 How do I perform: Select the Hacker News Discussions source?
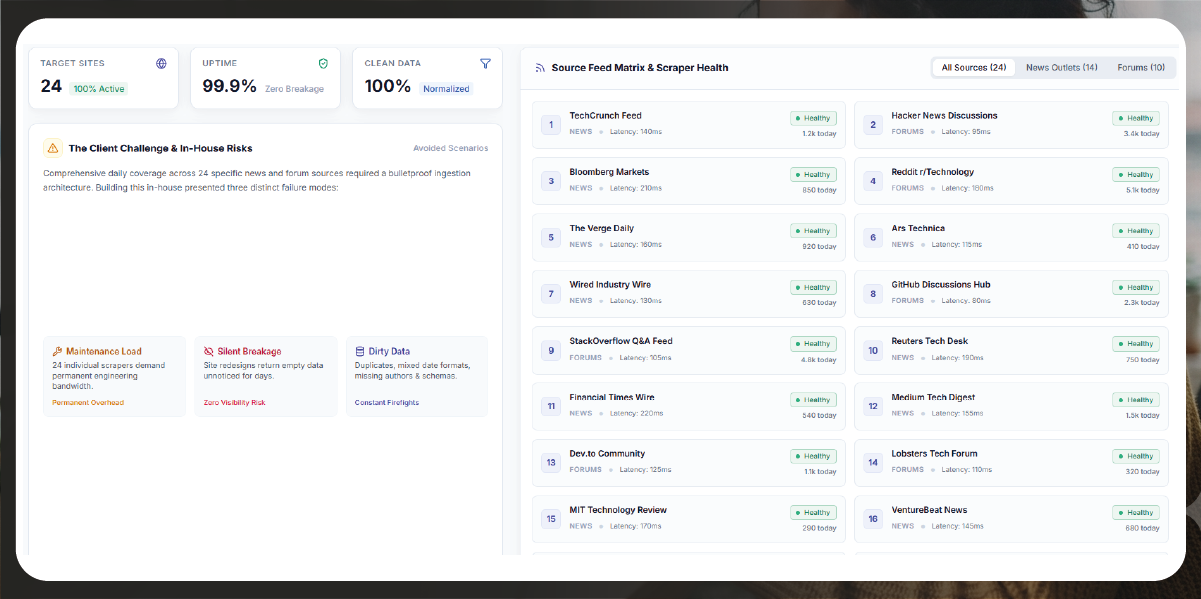point(1011,125)
